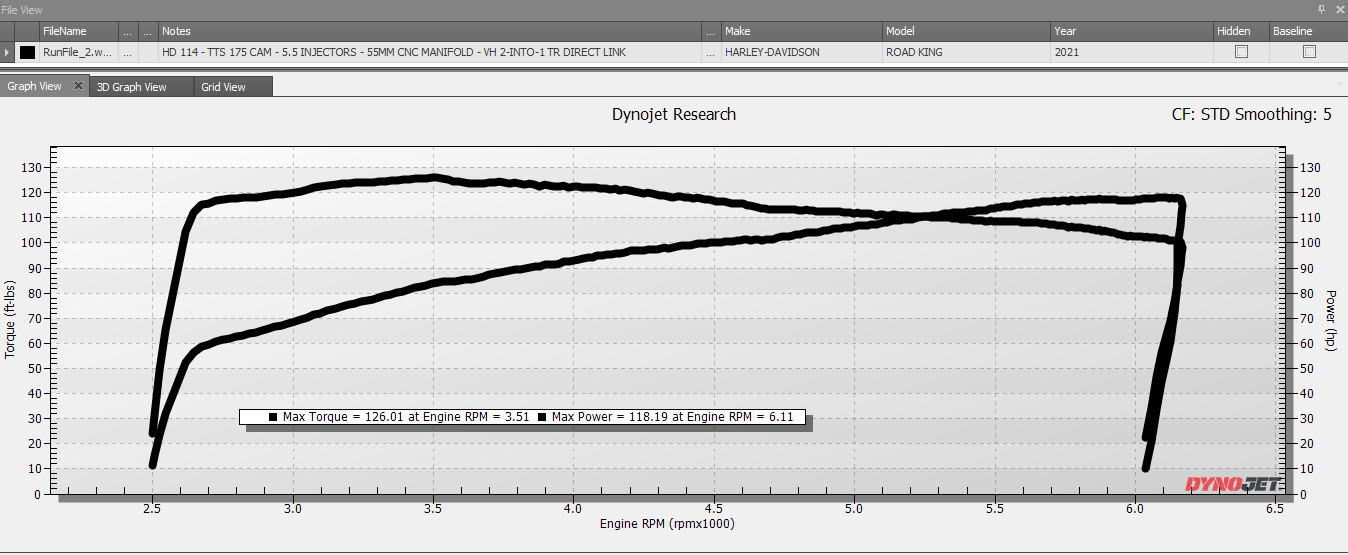Select the HARLEY-DAVIDSON make cell
Viewport: 1348px width, 555px height.
[x=801, y=52]
